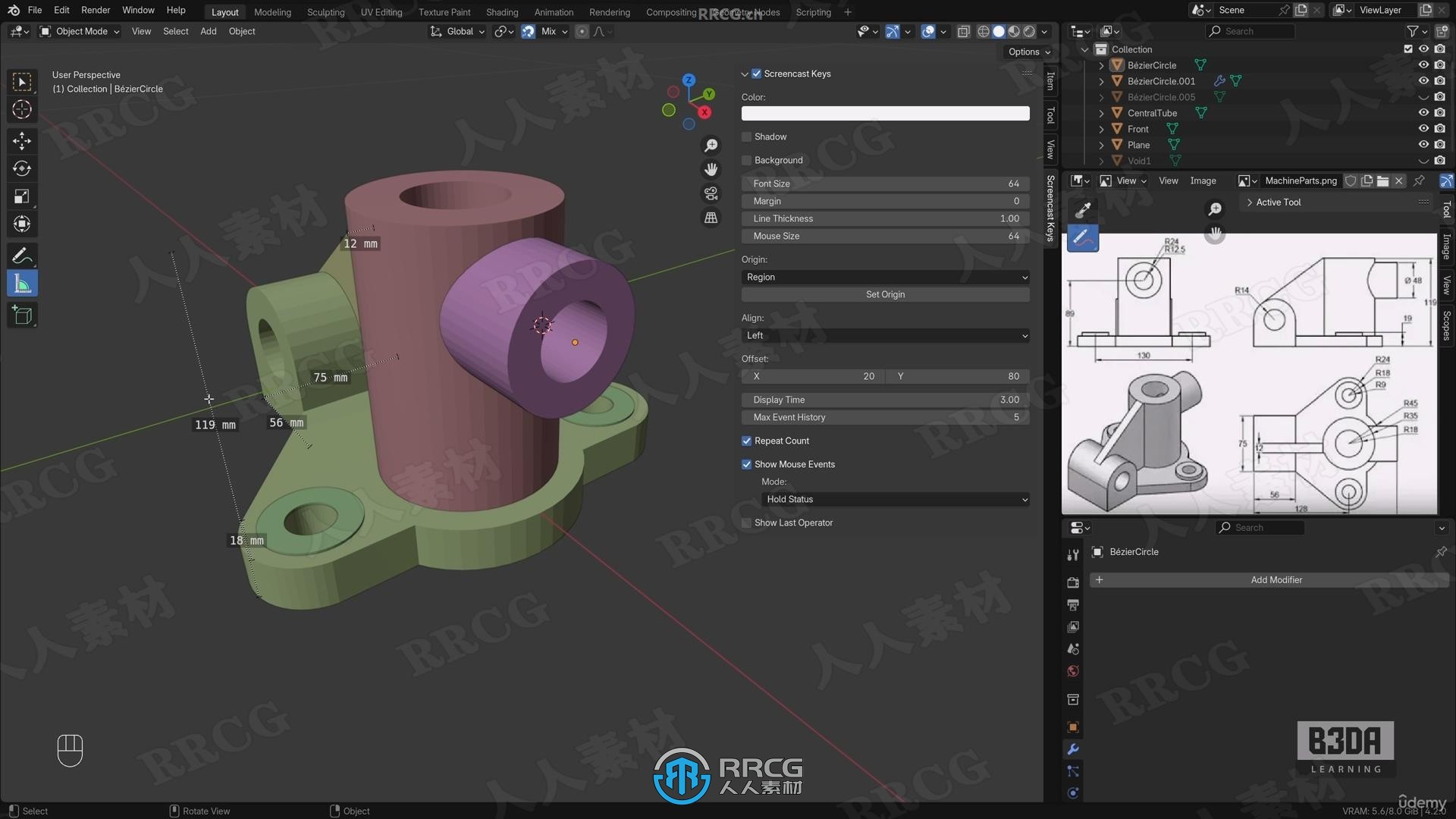Click the Add Modifier button
The height and width of the screenshot is (819, 1456).
1269,580
